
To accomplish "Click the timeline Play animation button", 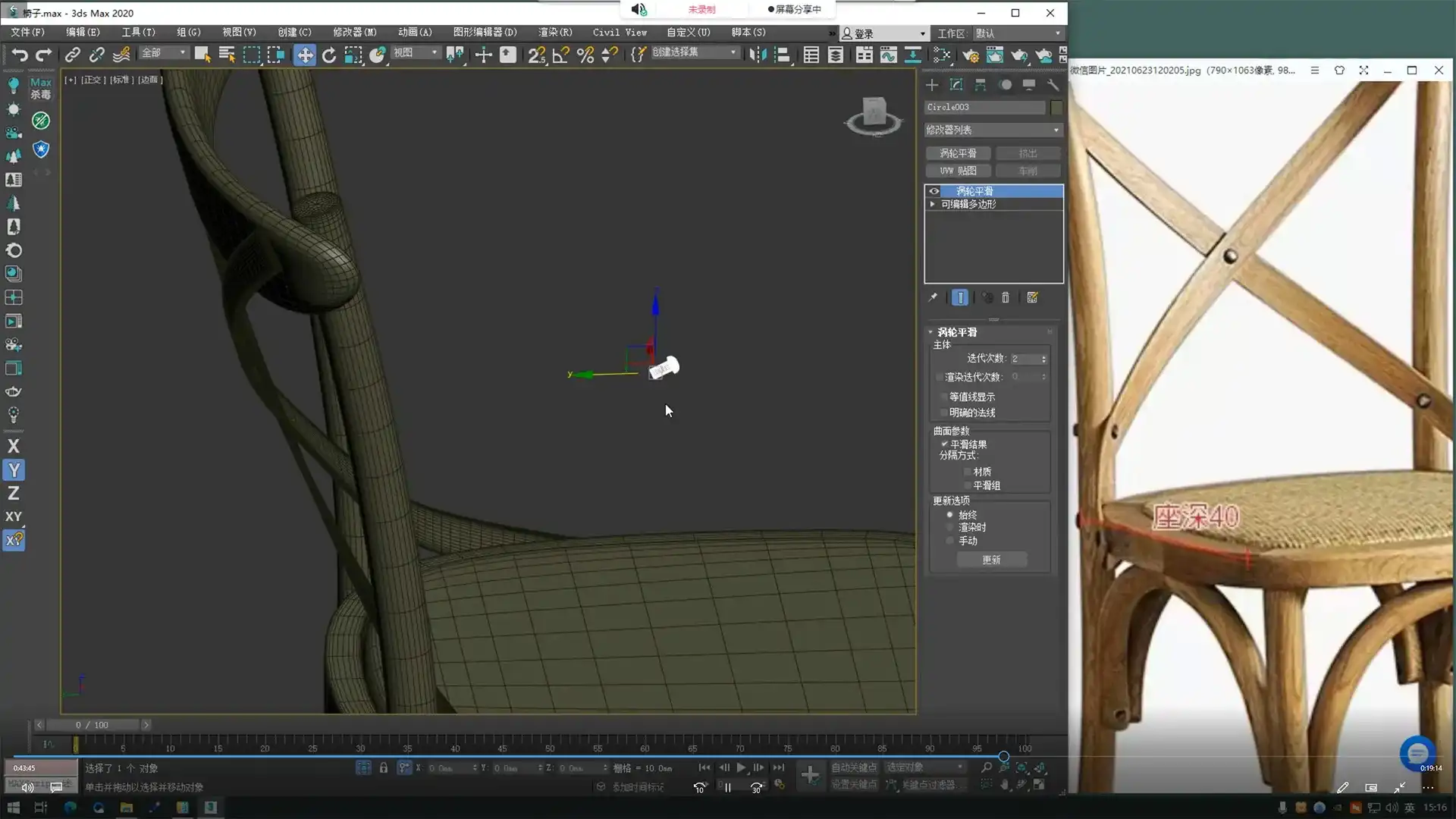I will tap(741, 767).
